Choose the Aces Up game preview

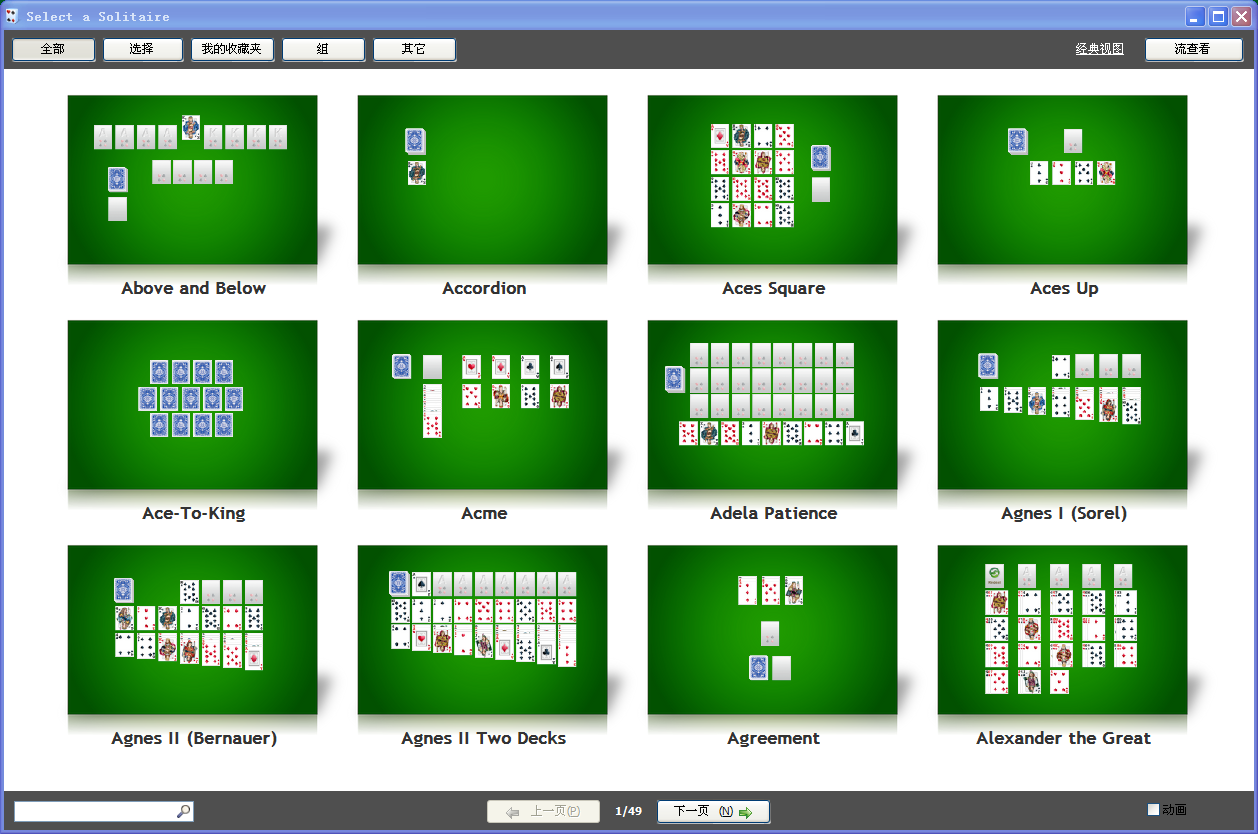click(x=1062, y=180)
